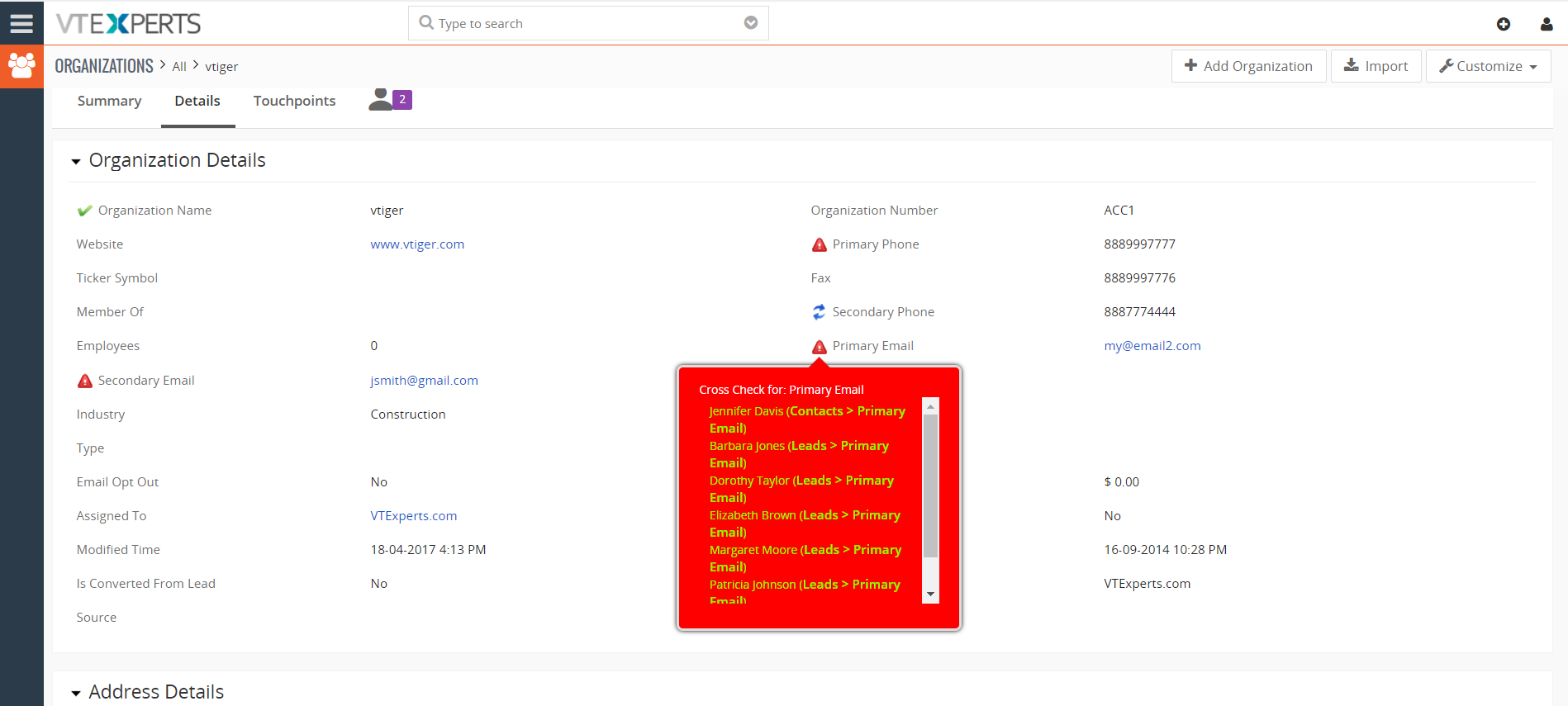Click the sync icon beside Secondary Phone
1568x706 pixels.
click(x=819, y=312)
